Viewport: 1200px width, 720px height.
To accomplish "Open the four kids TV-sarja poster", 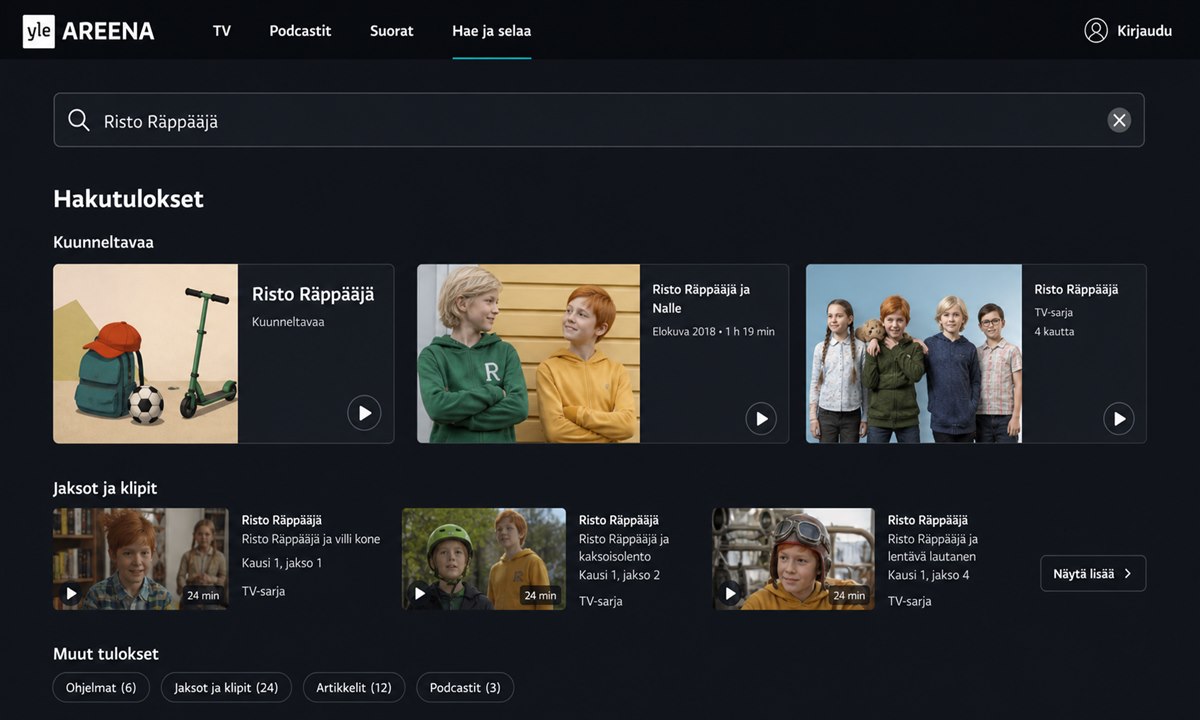I will tap(914, 354).
